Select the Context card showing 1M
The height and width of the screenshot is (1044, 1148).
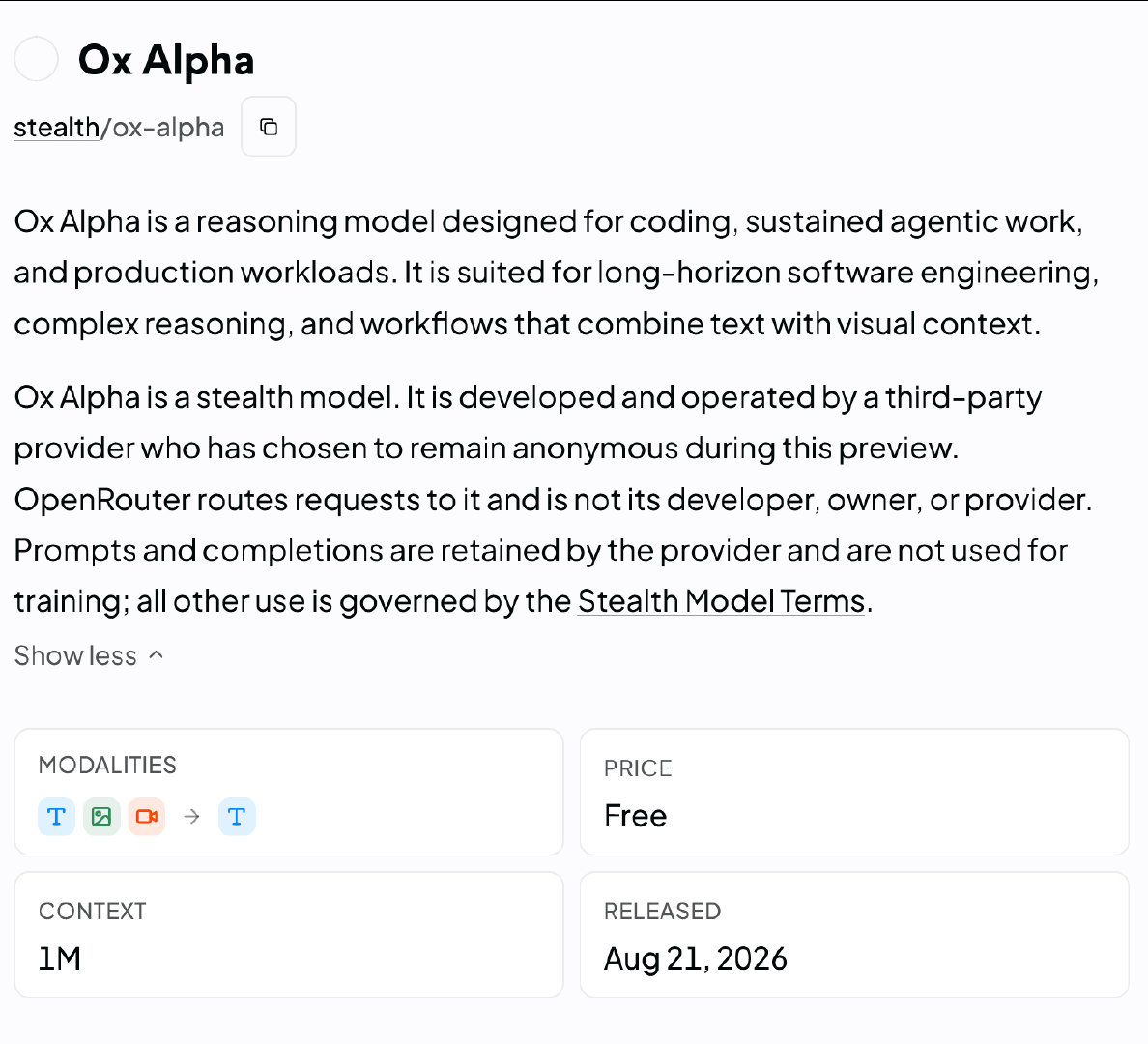pos(289,935)
